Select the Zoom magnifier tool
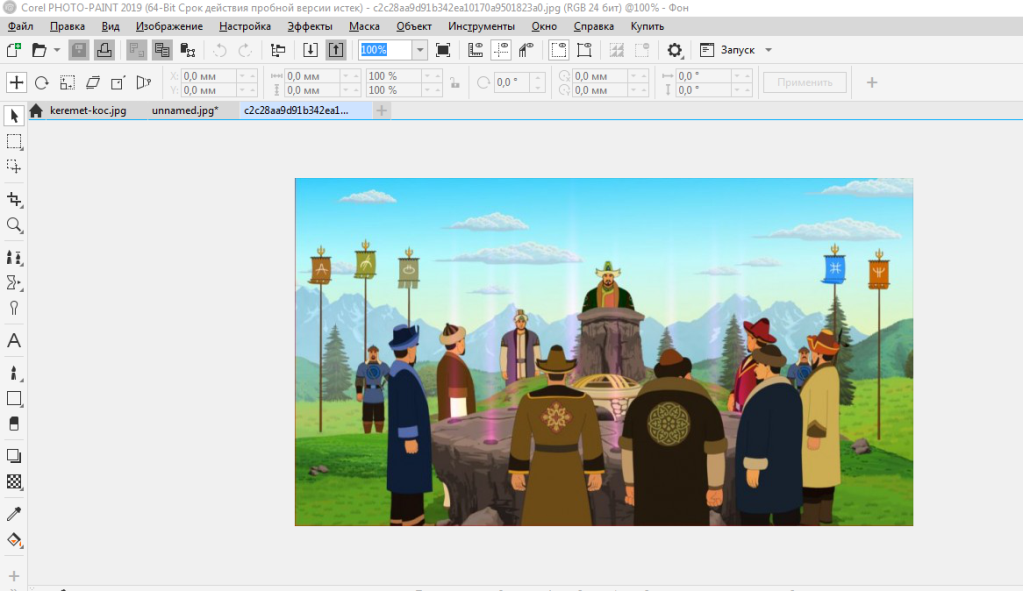 [14, 225]
